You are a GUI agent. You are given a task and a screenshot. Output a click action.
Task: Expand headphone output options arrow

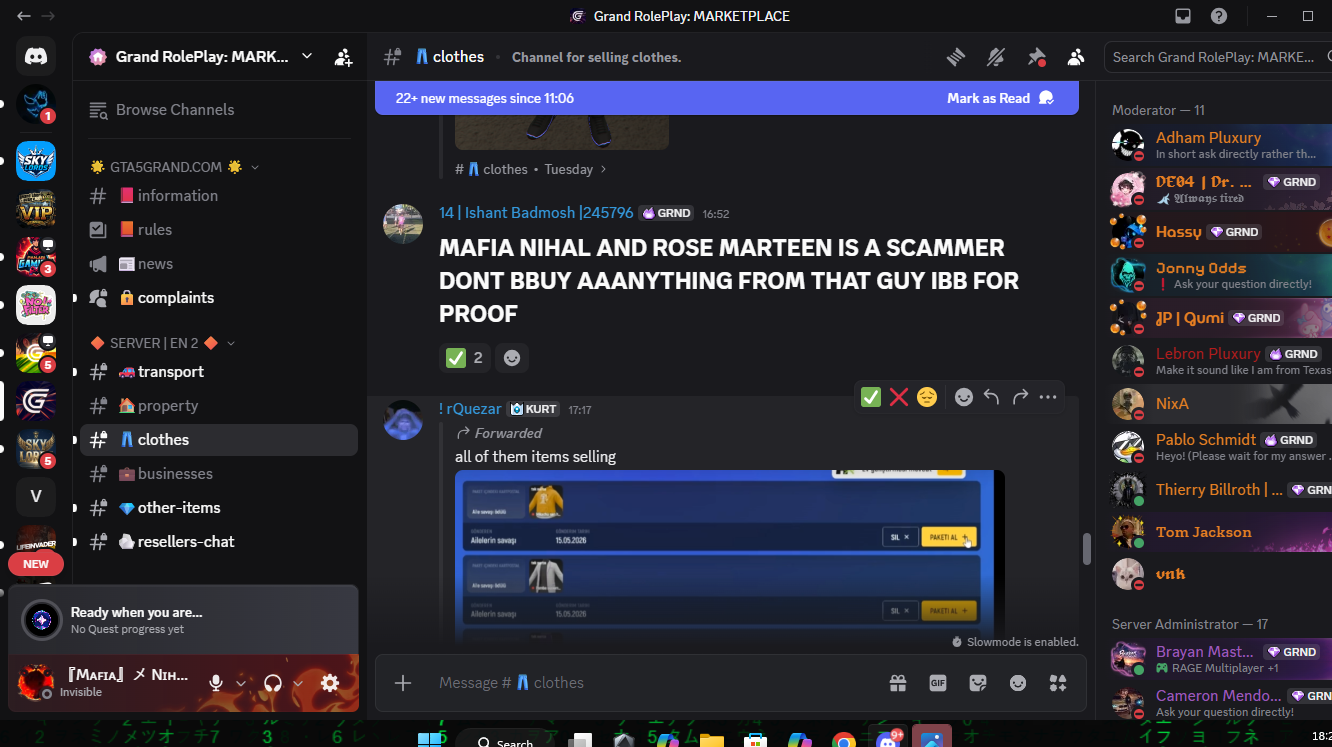click(298, 683)
